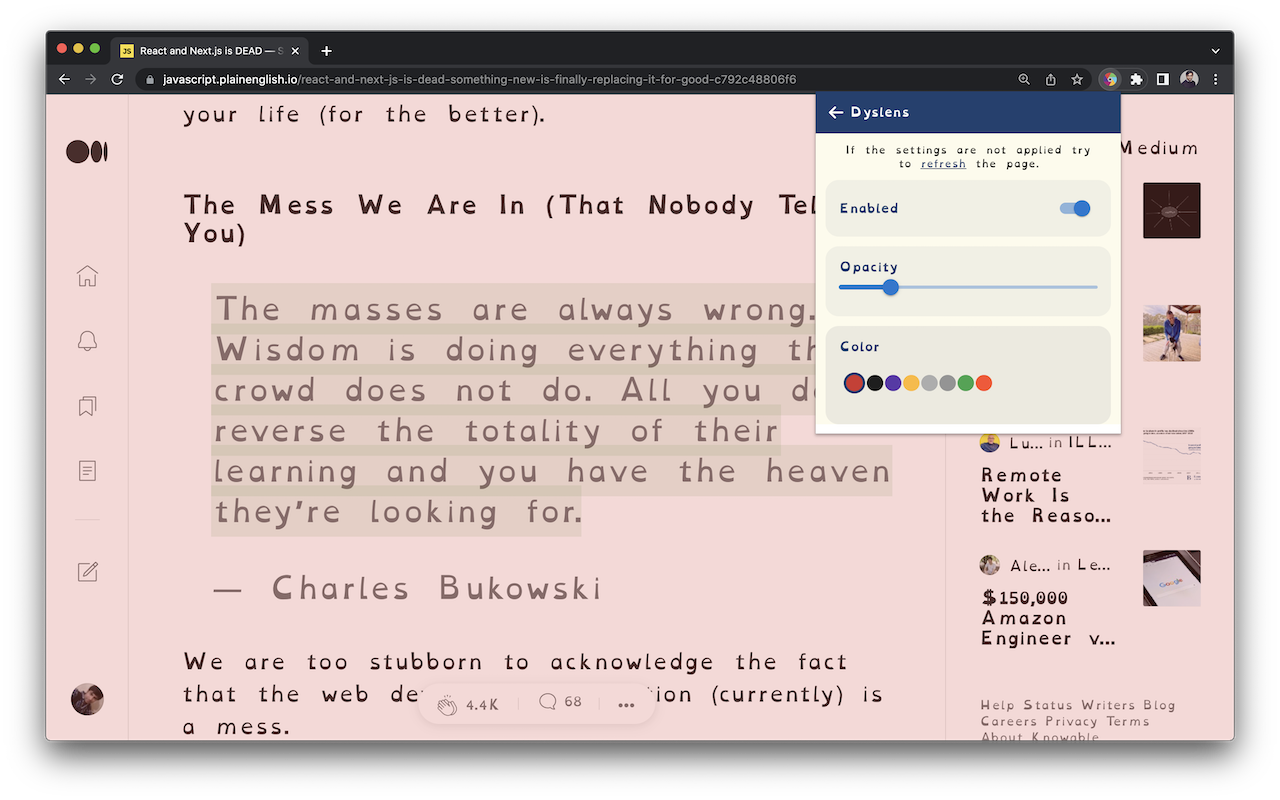Click the Careers footer link

[x=1009, y=721]
